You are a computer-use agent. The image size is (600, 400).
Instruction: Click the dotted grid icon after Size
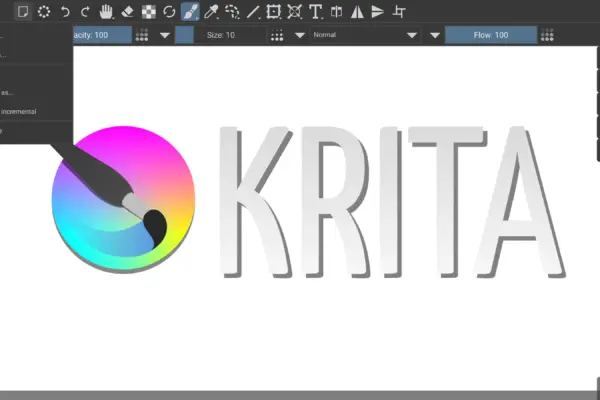(277, 35)
